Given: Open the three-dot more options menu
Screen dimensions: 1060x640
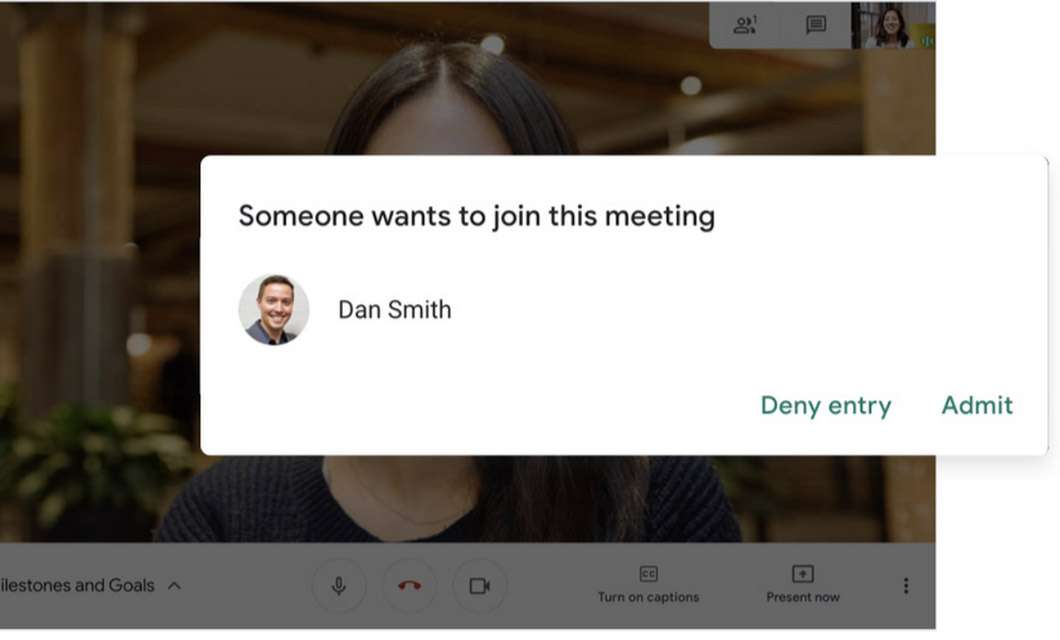Looking at the screenshot, I should point(906,585).
